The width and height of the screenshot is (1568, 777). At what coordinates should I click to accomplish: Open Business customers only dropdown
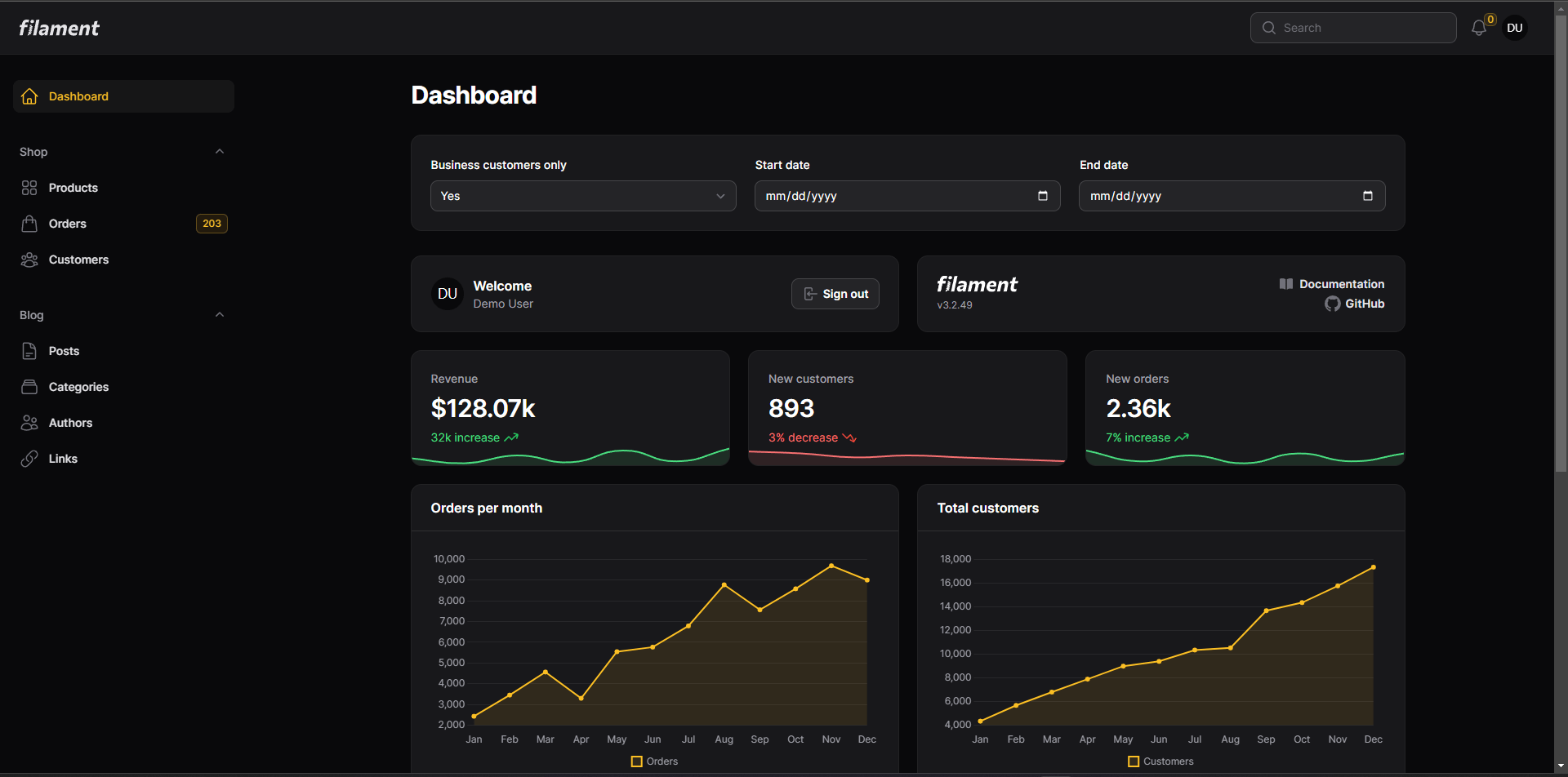(583, 196)
